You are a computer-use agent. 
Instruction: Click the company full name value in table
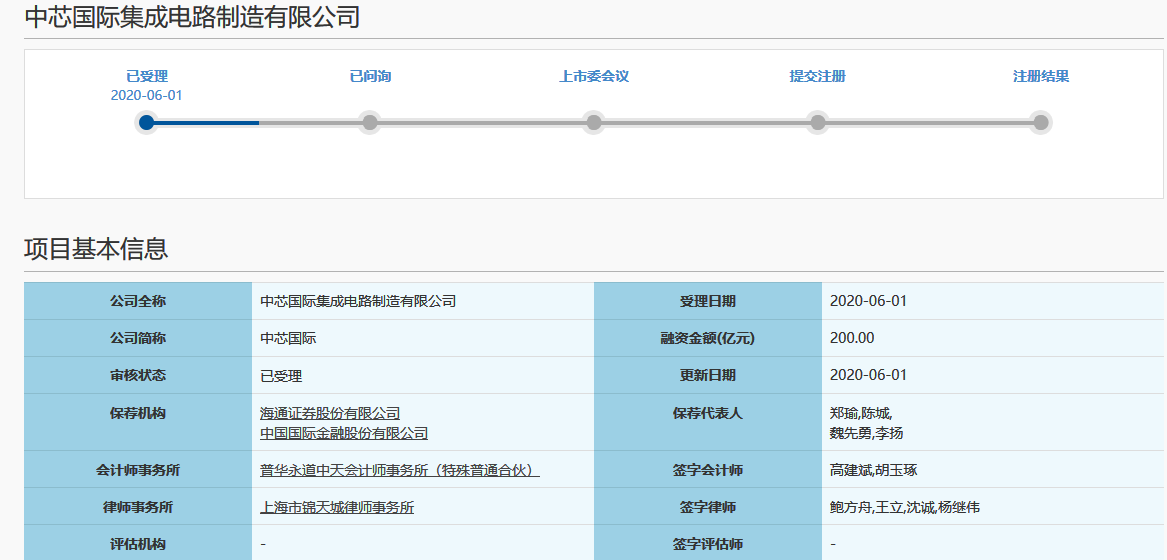pos(358,302)
